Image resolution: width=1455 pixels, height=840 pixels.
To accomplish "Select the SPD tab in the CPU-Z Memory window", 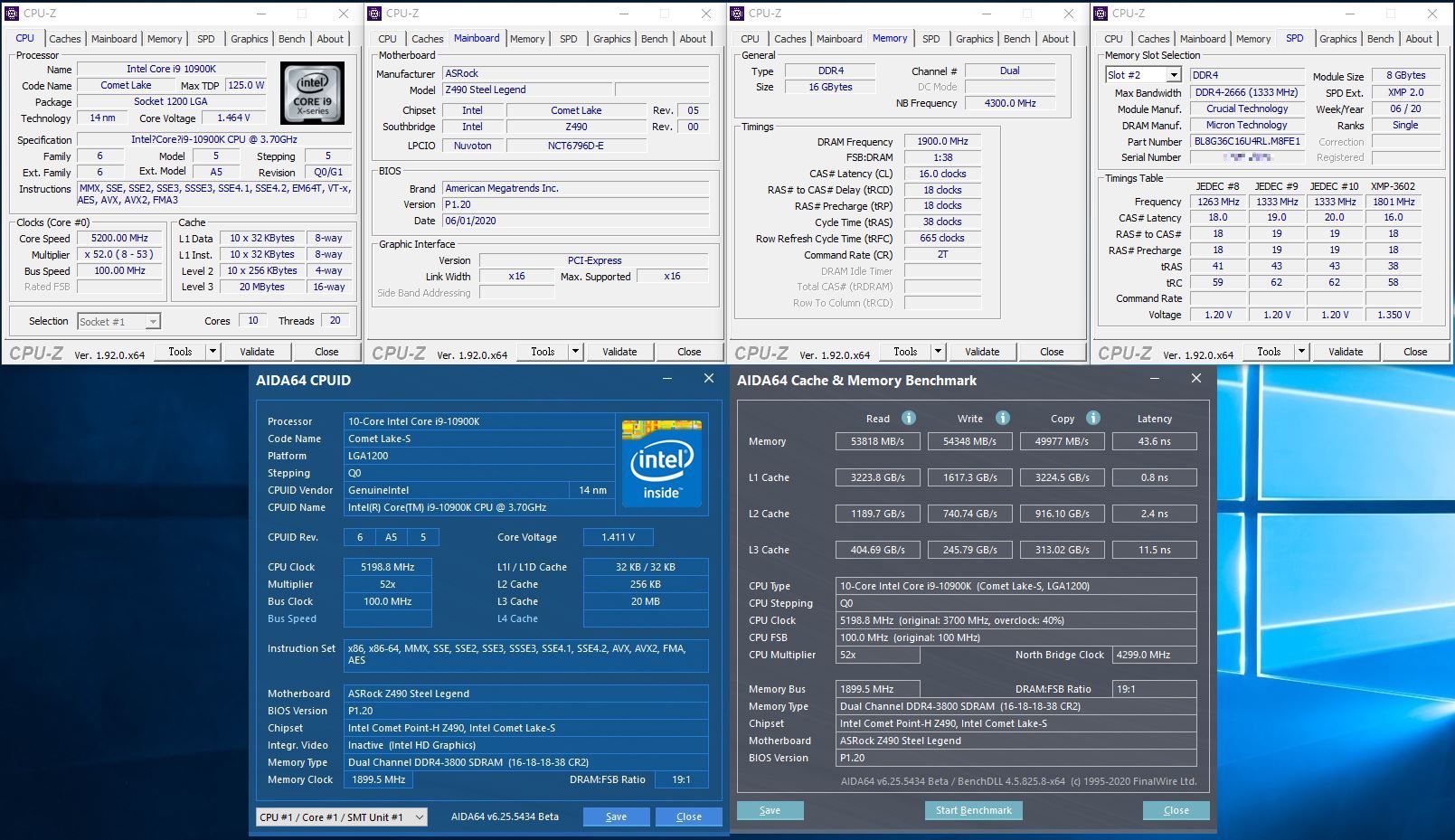I will point(931,39).
